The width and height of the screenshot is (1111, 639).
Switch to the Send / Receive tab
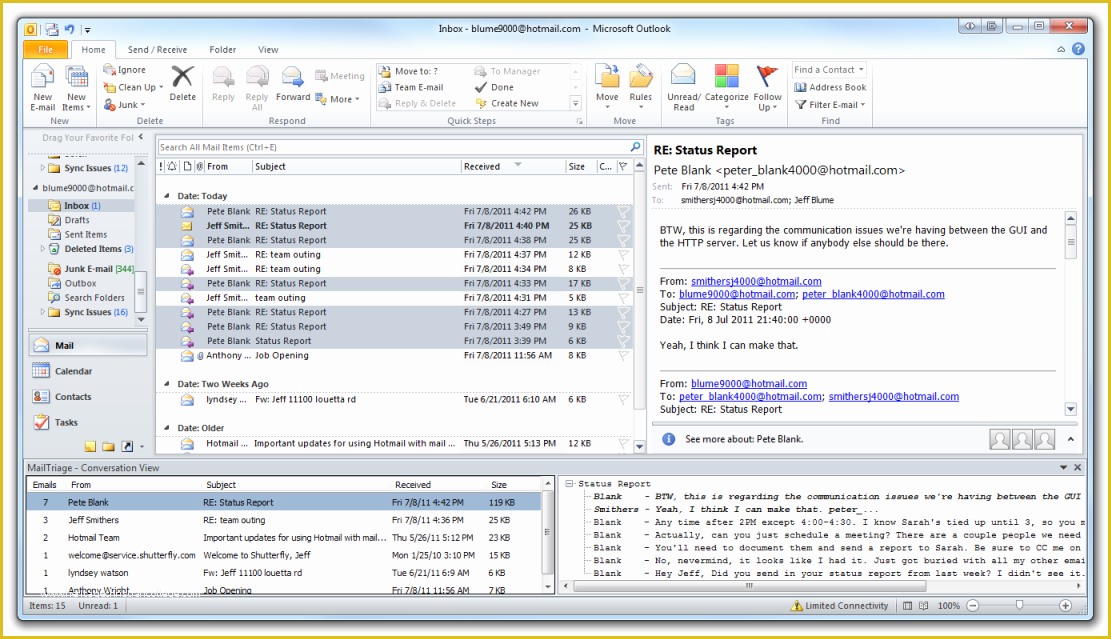[157, 50]
